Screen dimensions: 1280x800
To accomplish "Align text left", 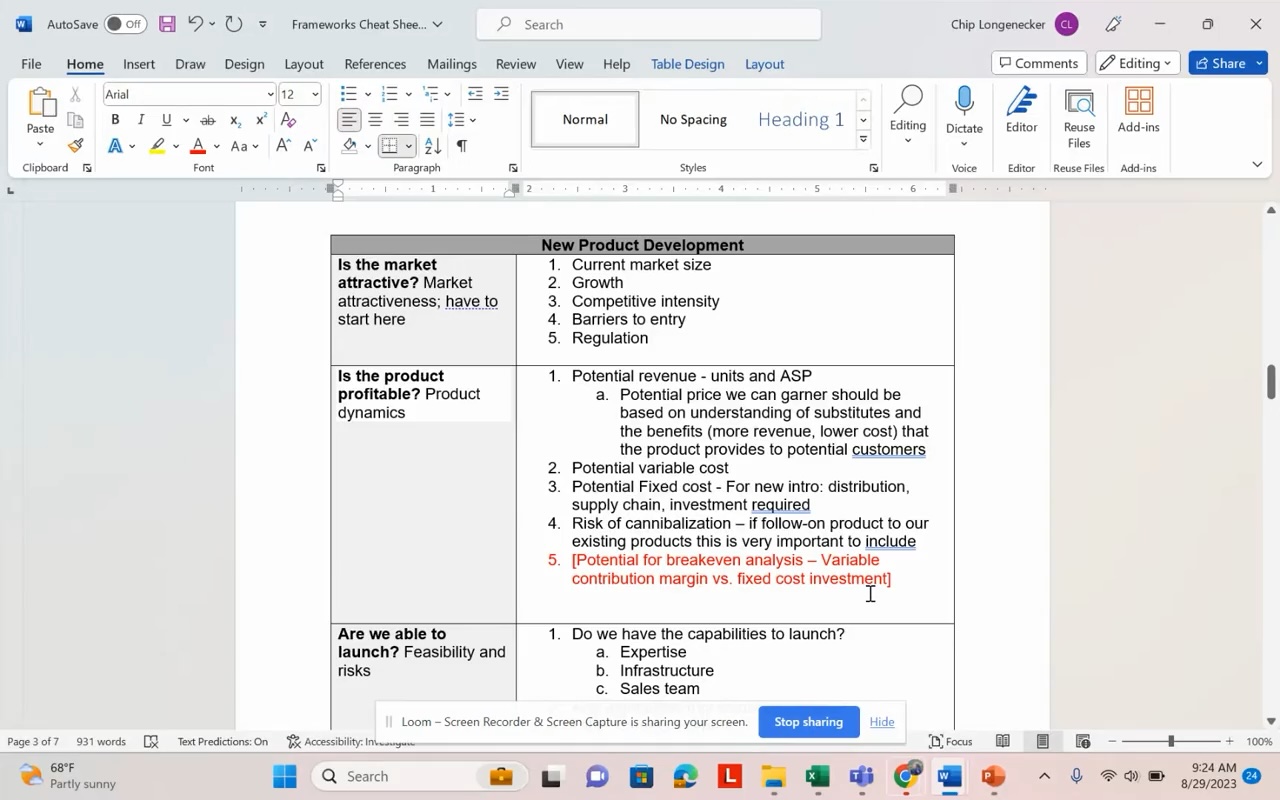I will pos(348,120).
